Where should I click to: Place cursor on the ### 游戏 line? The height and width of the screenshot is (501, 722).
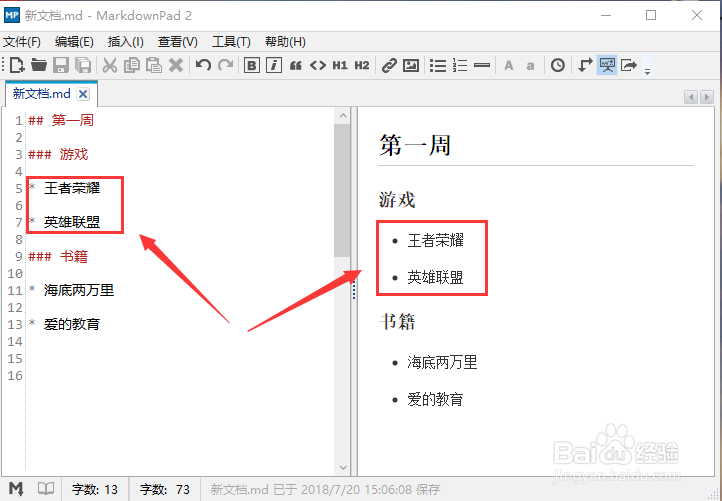pos(58,154)
